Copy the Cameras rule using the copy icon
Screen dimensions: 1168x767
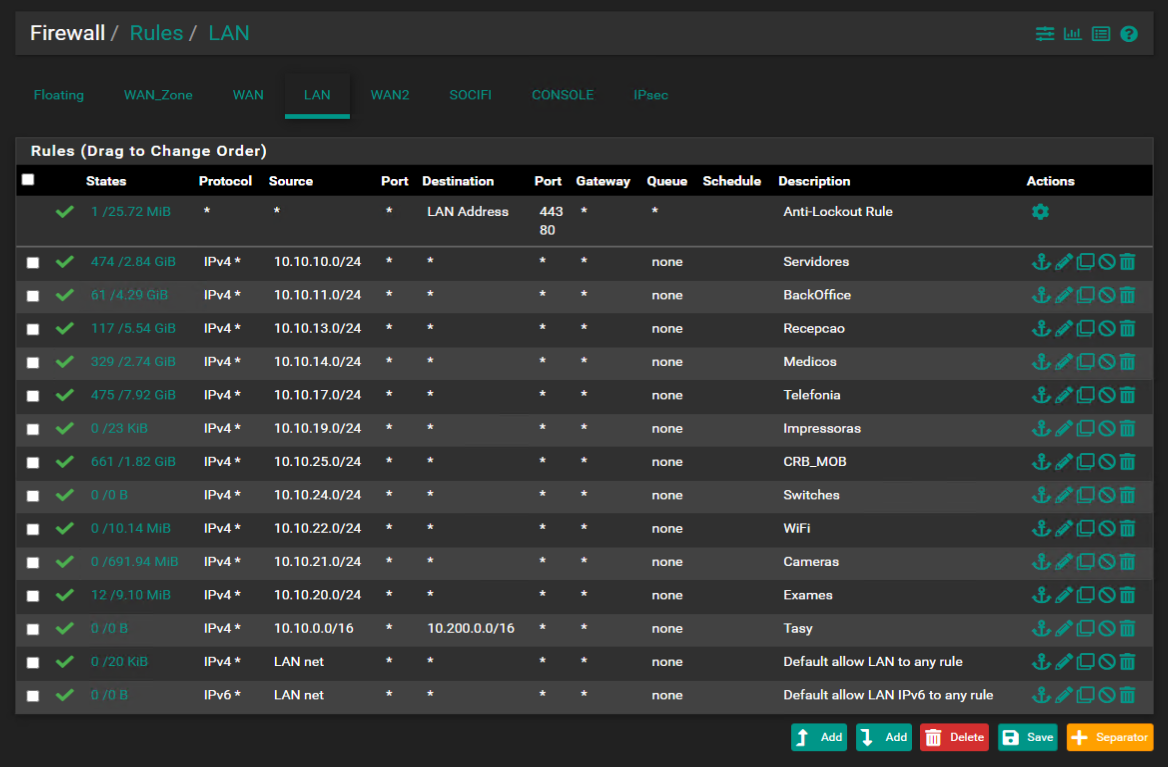click(1085, 561)
